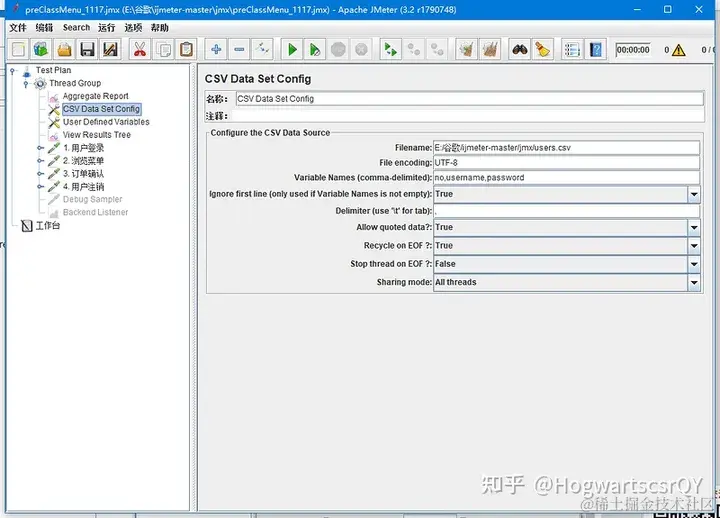Expand the 1. 用户登录 tree node
This screenshot has height=518, width=720.
40,148
